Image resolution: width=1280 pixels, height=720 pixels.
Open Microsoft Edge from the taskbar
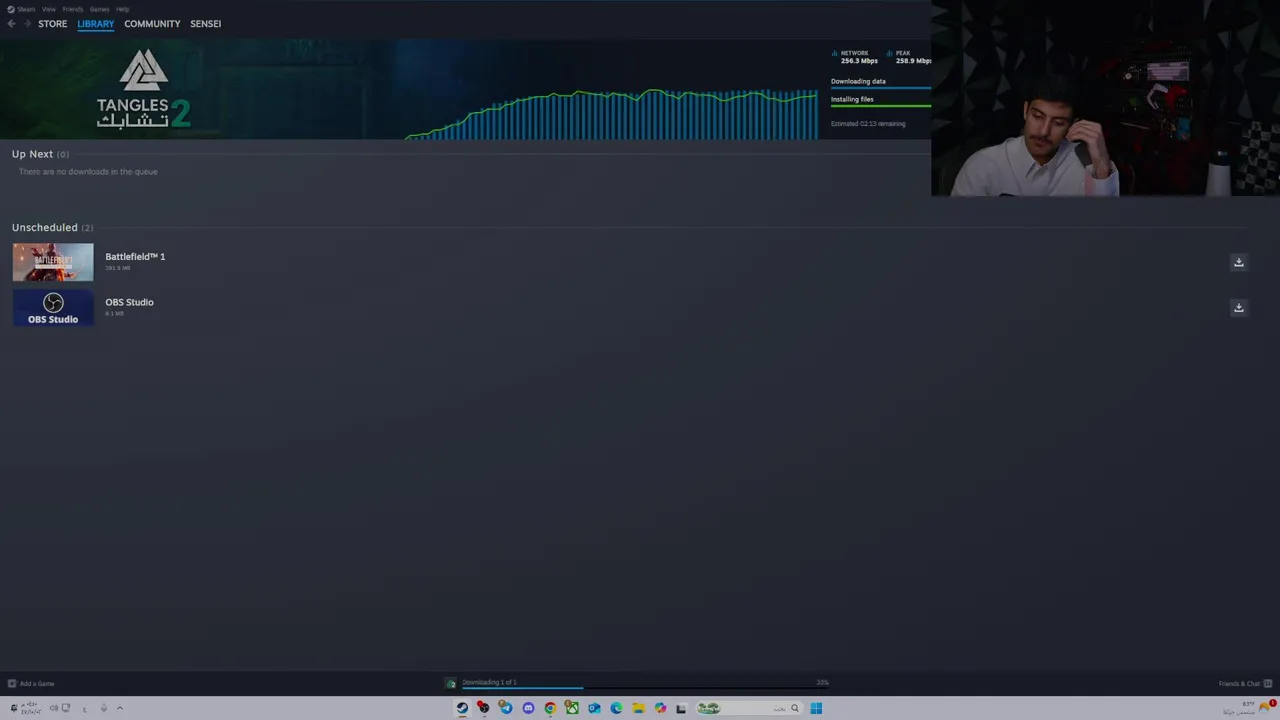(616, 708)
